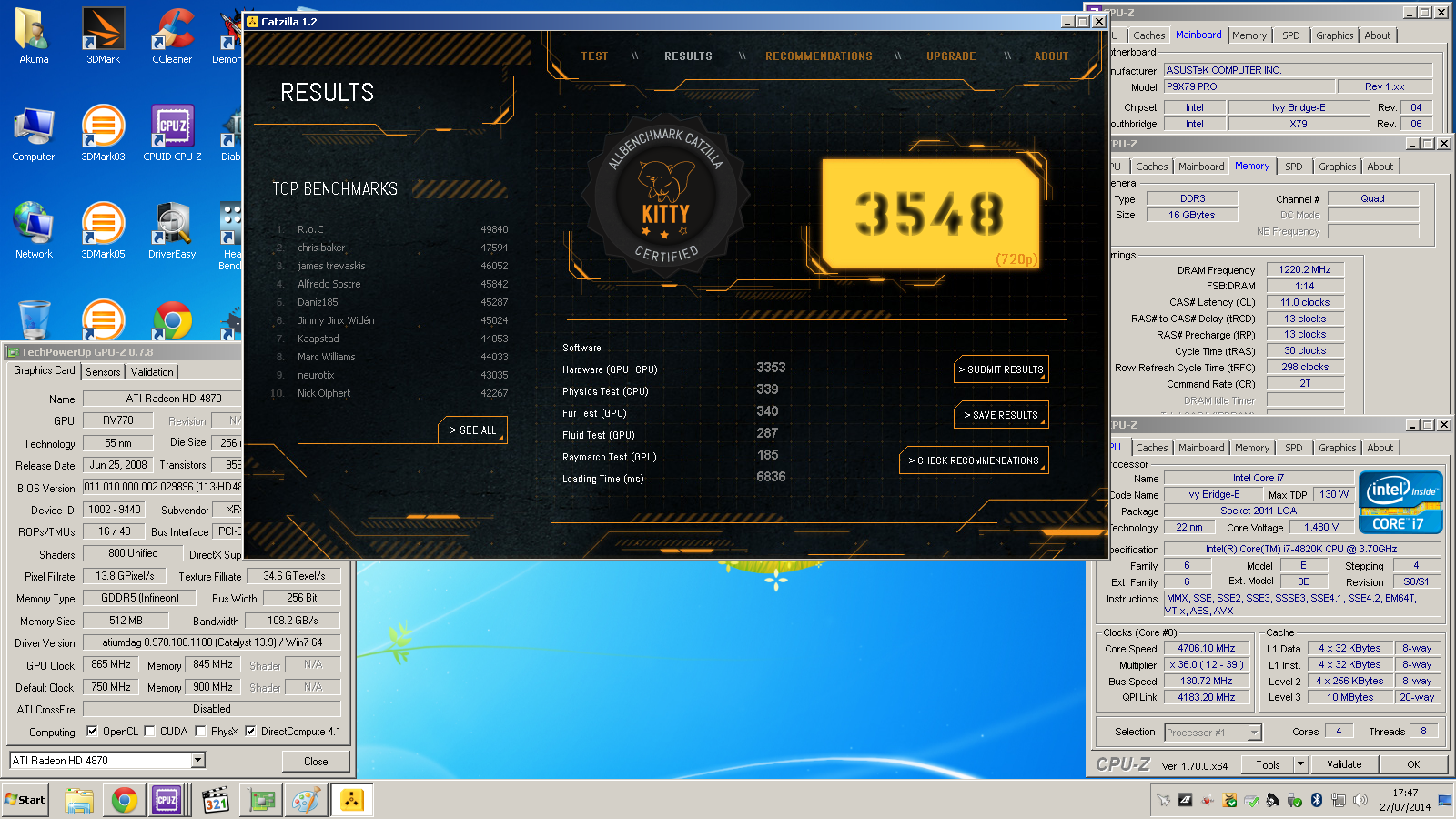Click the P9X79 PRO model value
Viewport: 1456px width, 819px height.
[x=1249, y=86]
